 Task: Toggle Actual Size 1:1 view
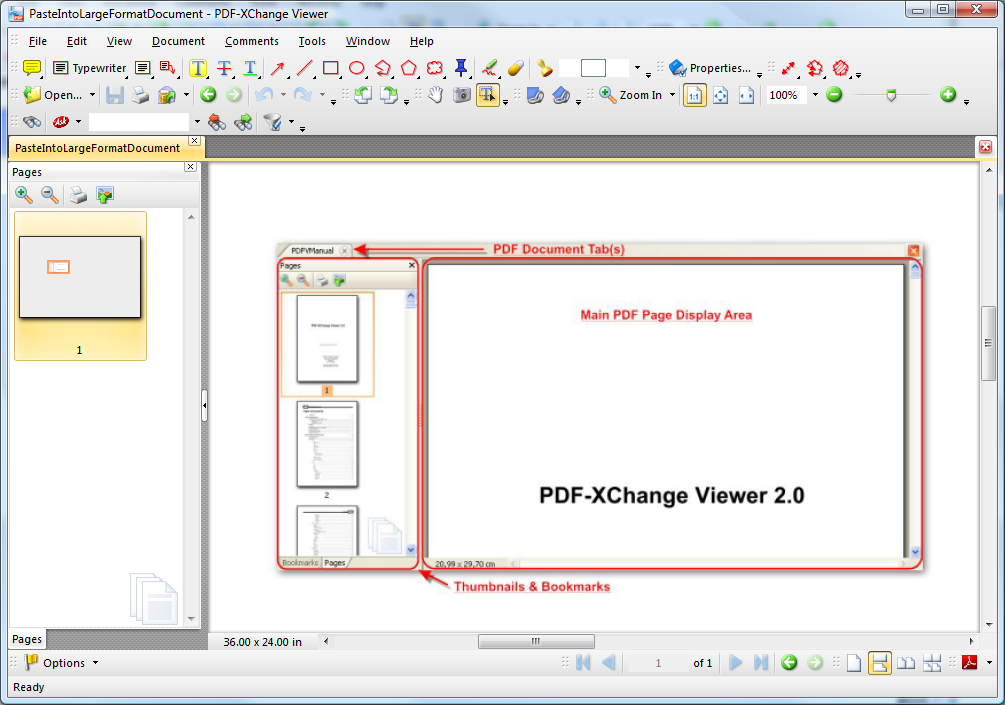(694, 95)
